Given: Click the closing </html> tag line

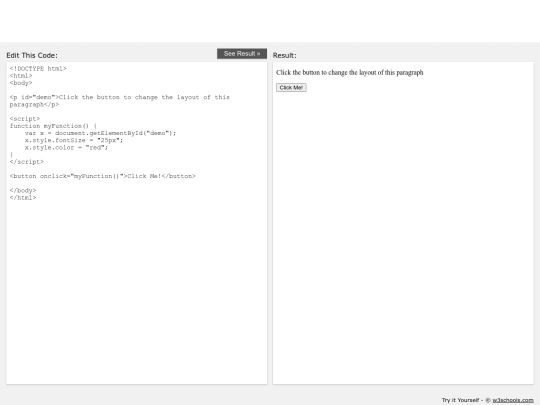Looking at the screenshot, I should point(23,198).
